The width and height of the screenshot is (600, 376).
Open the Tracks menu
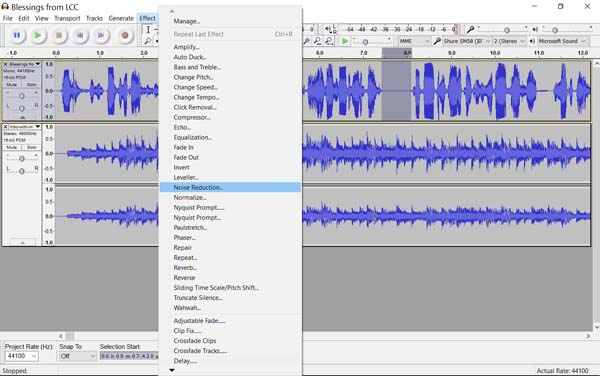[94, 18]
